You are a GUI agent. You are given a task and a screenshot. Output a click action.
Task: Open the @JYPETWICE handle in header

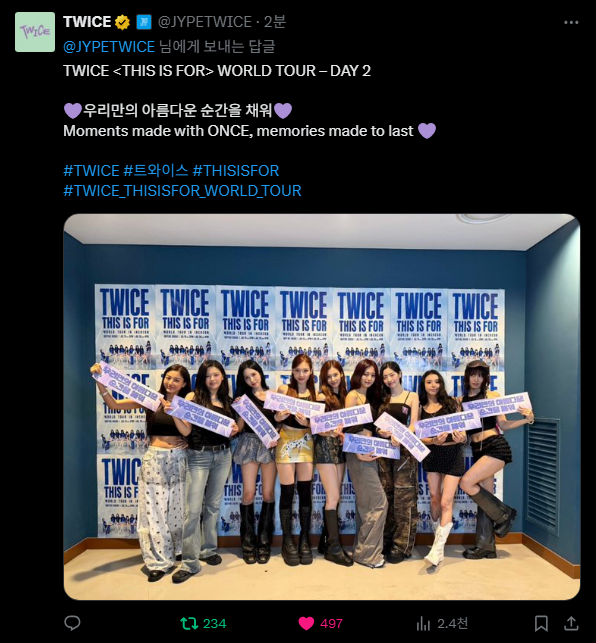point(205,22)
